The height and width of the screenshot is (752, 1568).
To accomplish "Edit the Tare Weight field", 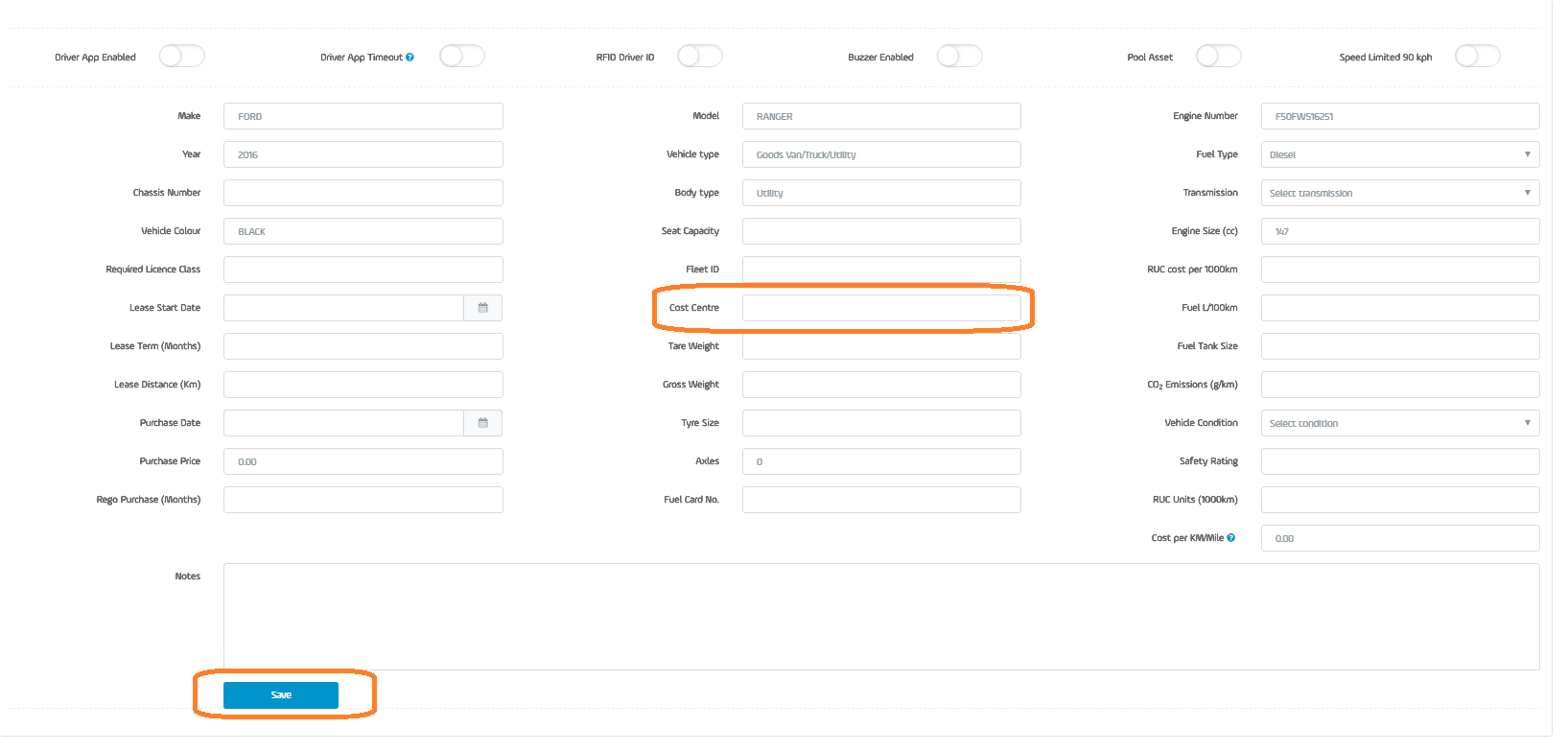I will [881, 346].
